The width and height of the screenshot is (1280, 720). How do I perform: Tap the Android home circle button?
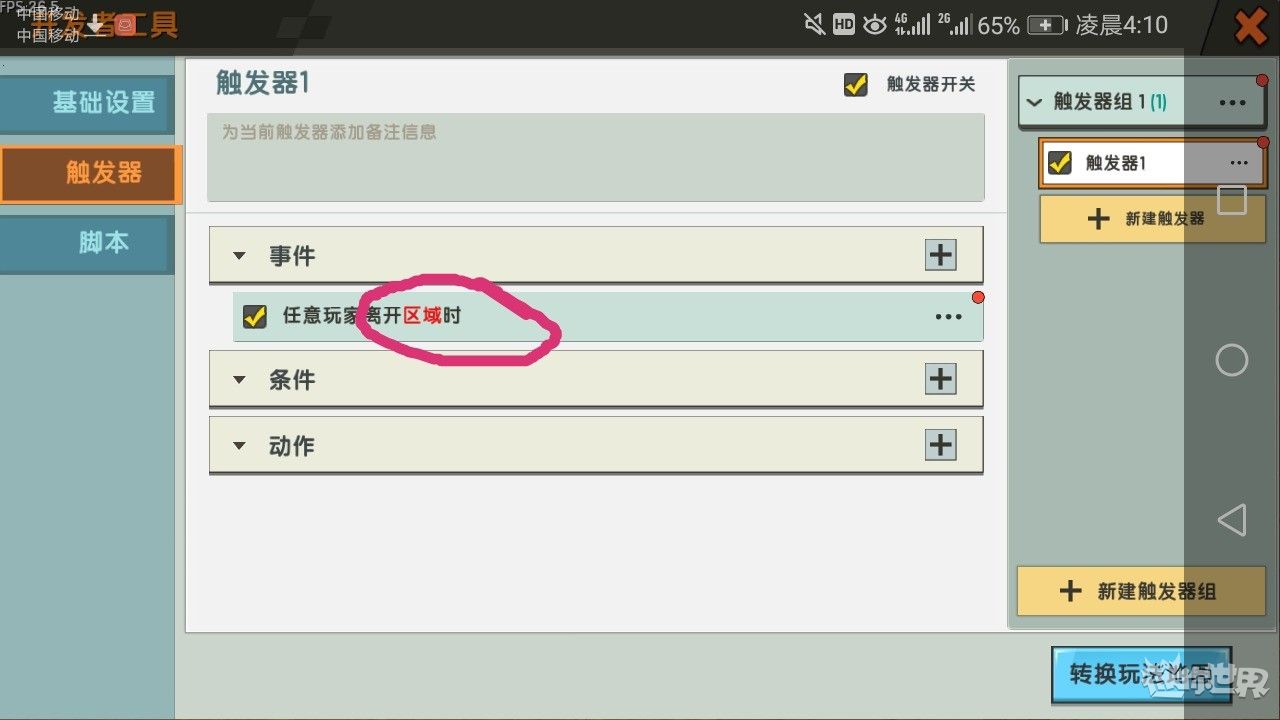[1232, 360]
